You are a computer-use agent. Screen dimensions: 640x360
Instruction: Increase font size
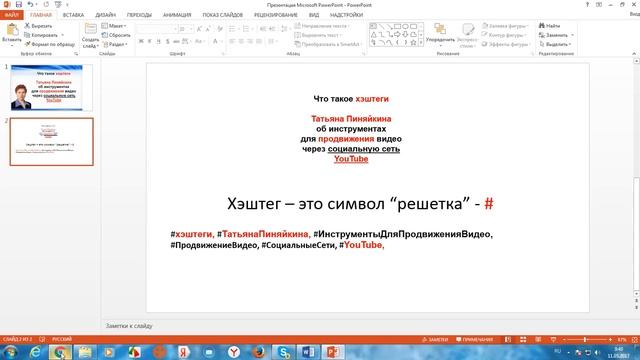(x=199, y=29)
